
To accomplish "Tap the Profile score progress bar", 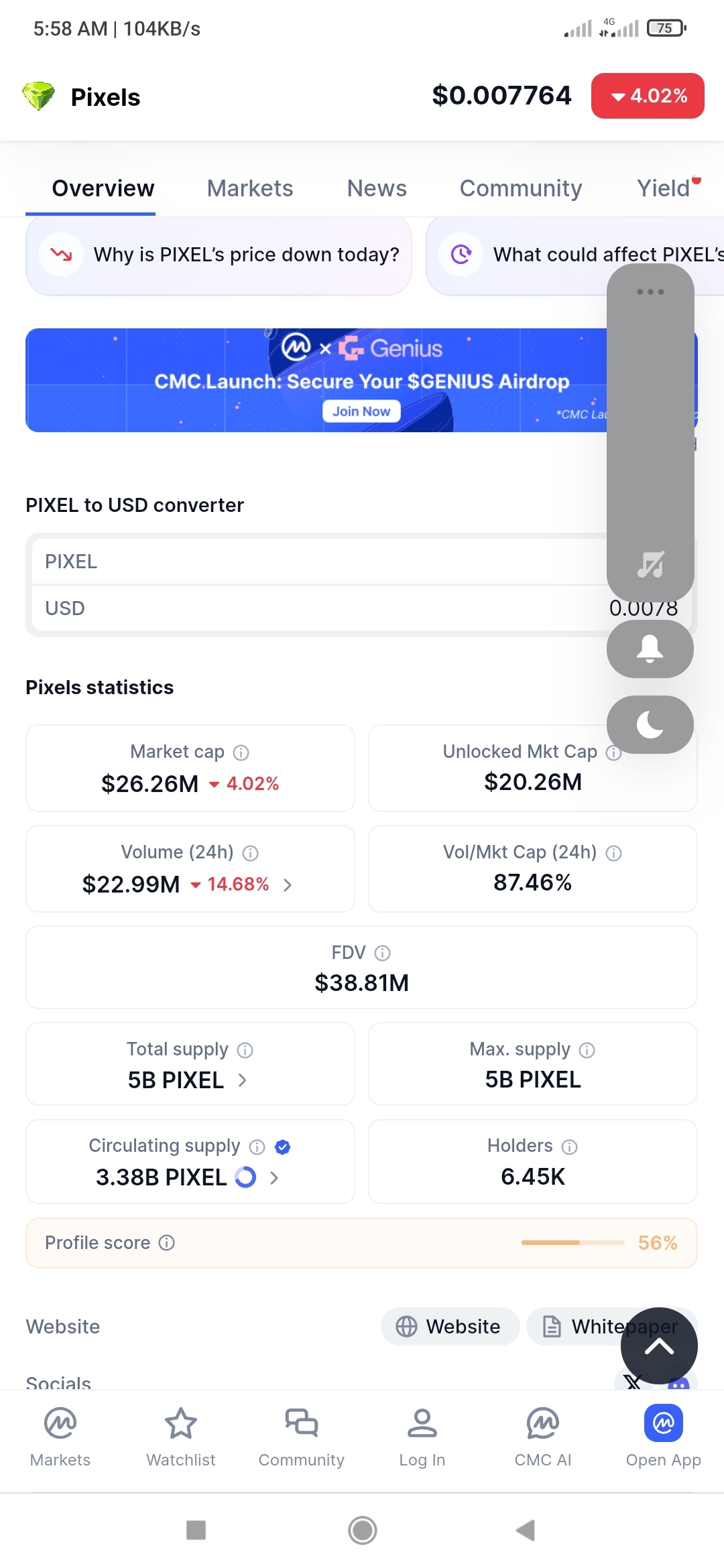I will pyautogui.click(x=572, y=1243).
